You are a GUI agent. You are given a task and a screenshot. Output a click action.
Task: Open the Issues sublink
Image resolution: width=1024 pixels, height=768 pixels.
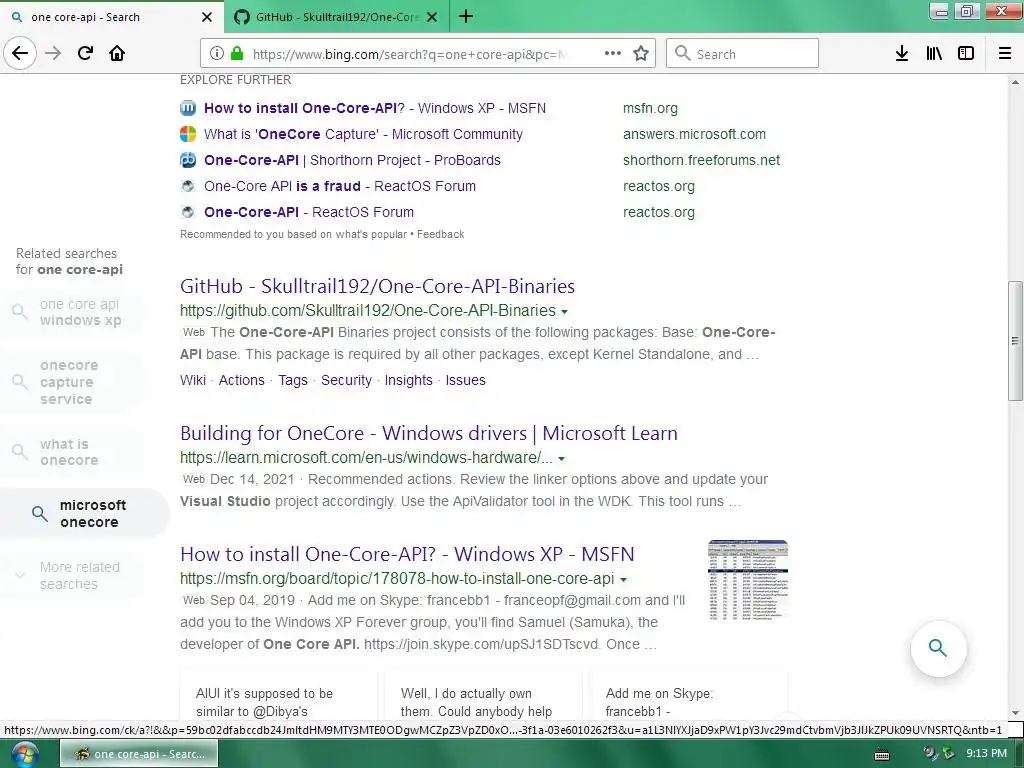466,380
